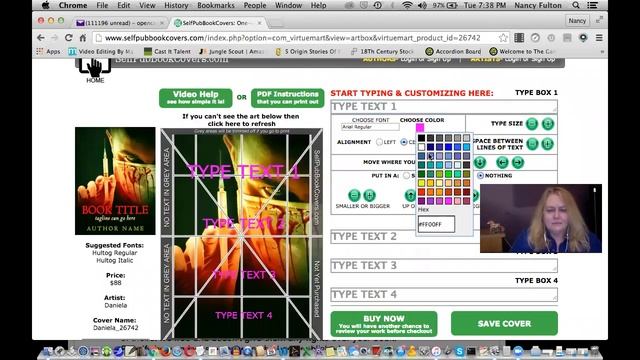
Task: Click the round gauge extension icon beside film-strip
Action: pos(535,38)
